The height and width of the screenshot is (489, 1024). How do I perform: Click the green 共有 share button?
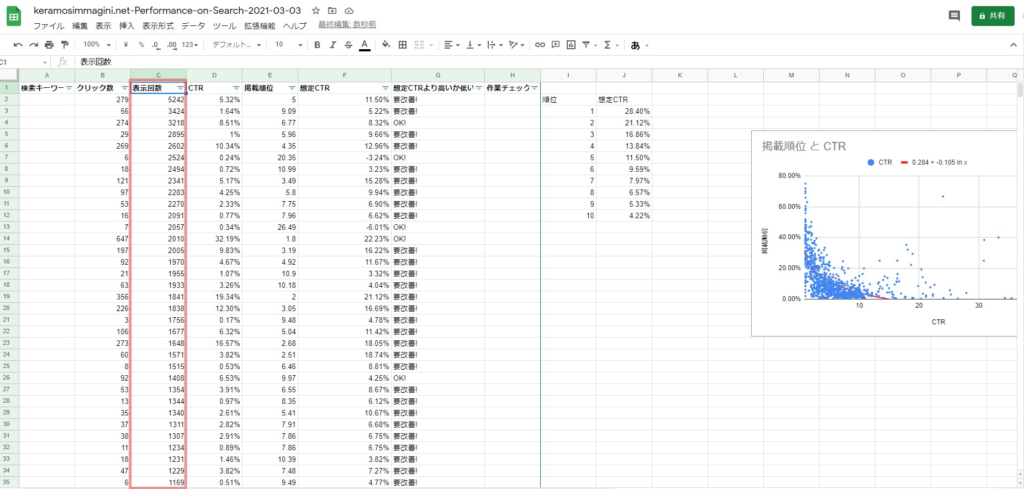(992, 16)
